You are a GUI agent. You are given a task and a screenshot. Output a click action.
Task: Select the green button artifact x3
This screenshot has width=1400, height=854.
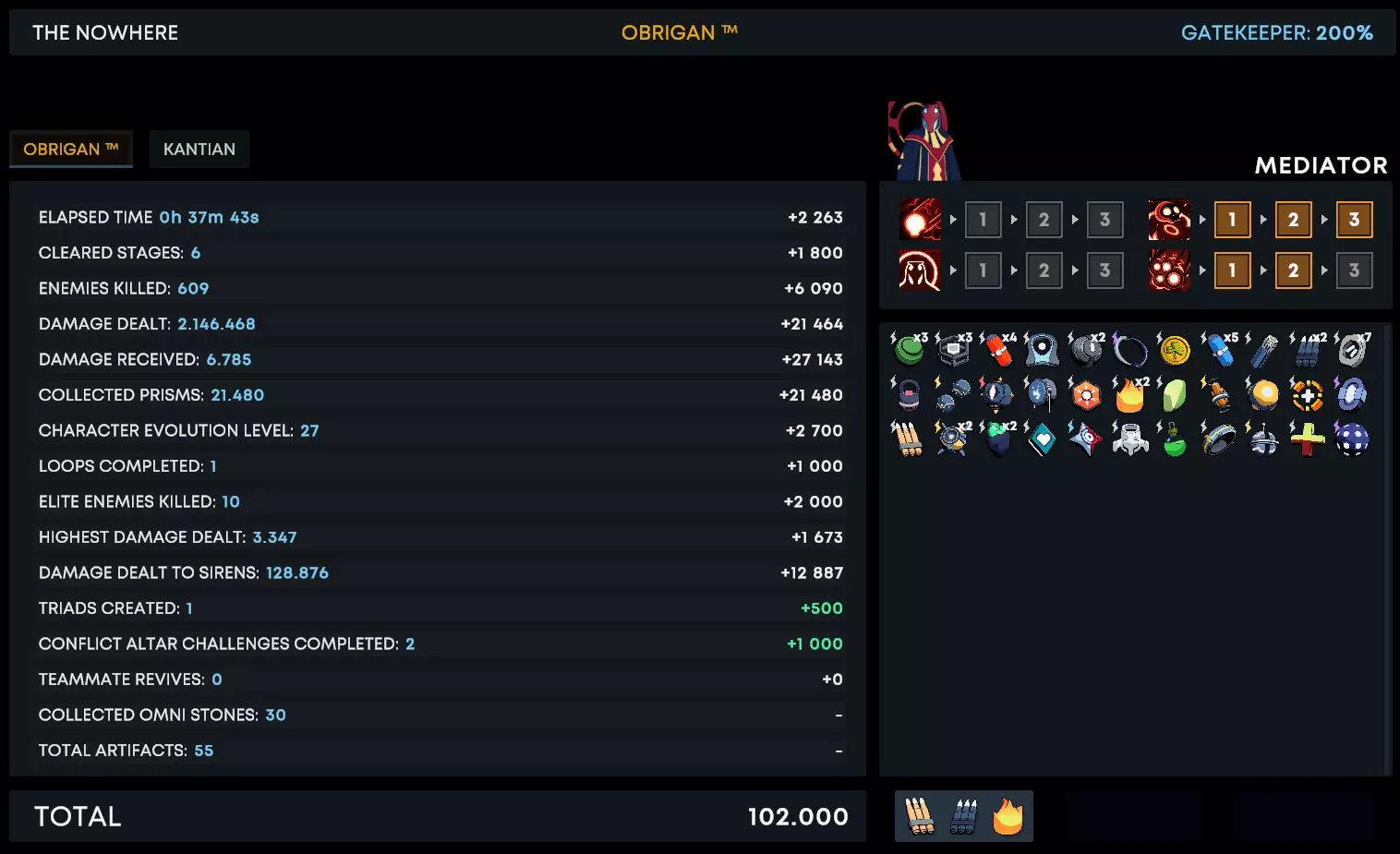point(909,350)
